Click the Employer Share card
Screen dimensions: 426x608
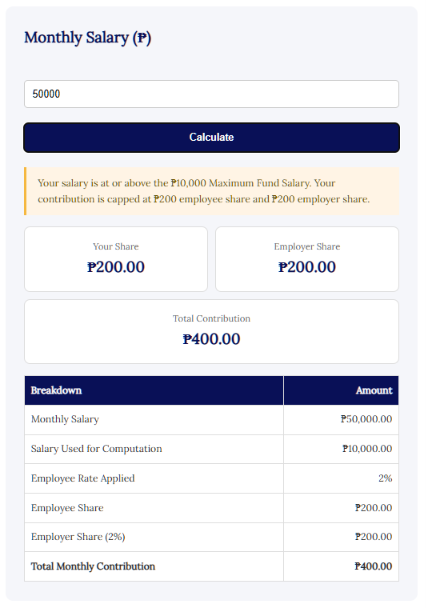(x=307, y=259)
